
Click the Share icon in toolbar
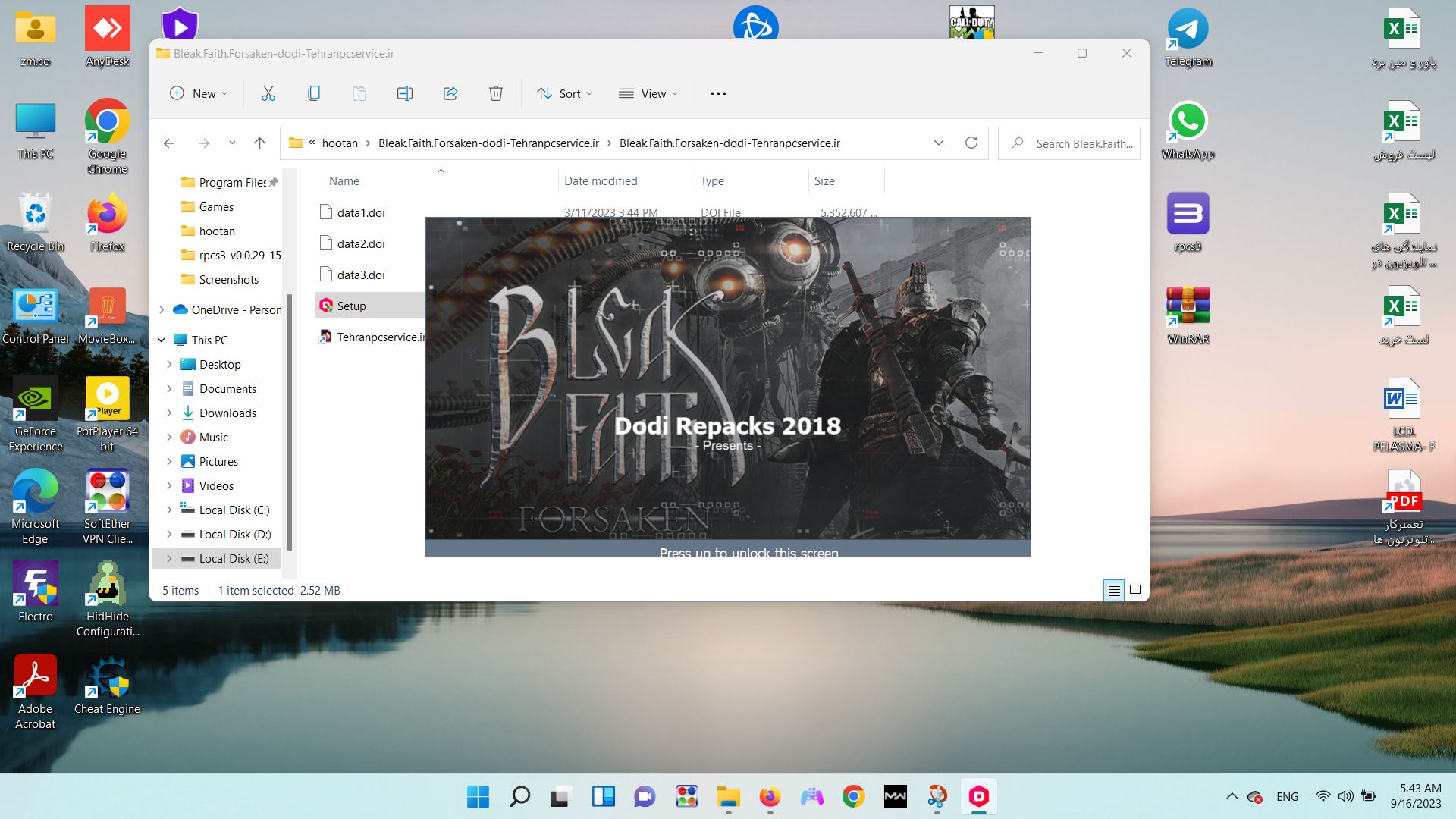point(450,93)
